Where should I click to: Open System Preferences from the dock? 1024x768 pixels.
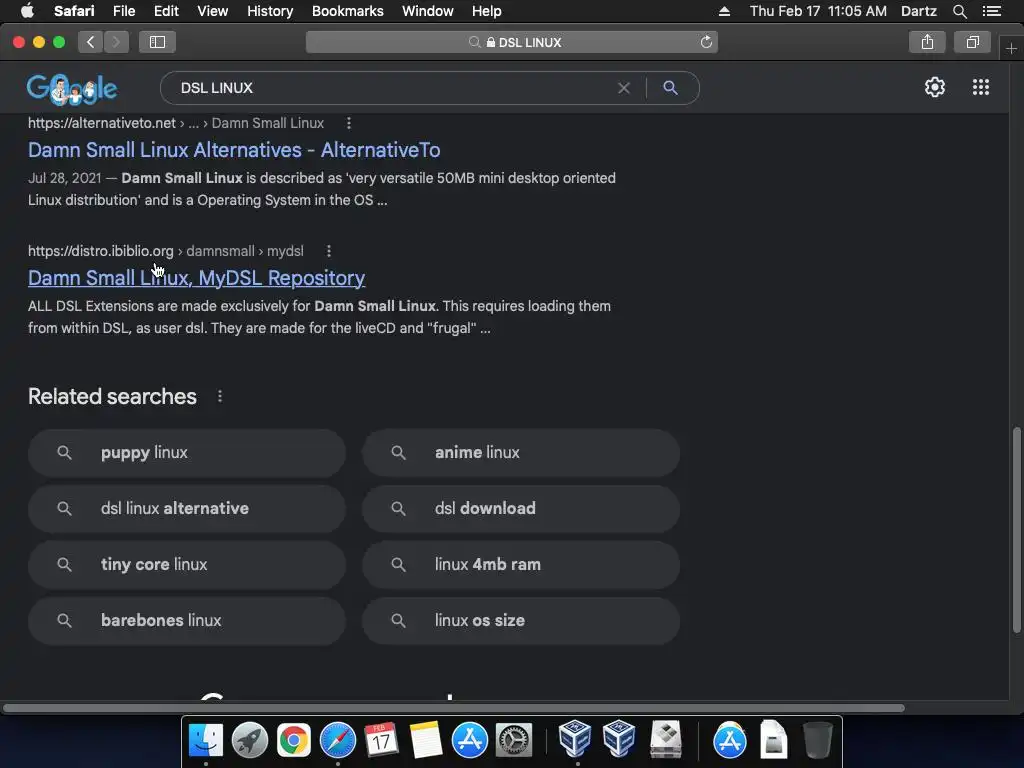point(514,741)
